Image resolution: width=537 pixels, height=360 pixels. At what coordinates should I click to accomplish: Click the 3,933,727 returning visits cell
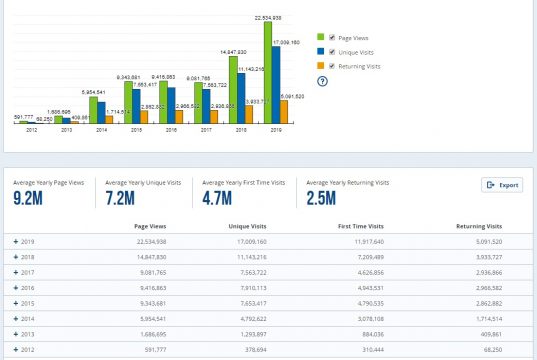(x=489, y=257)
